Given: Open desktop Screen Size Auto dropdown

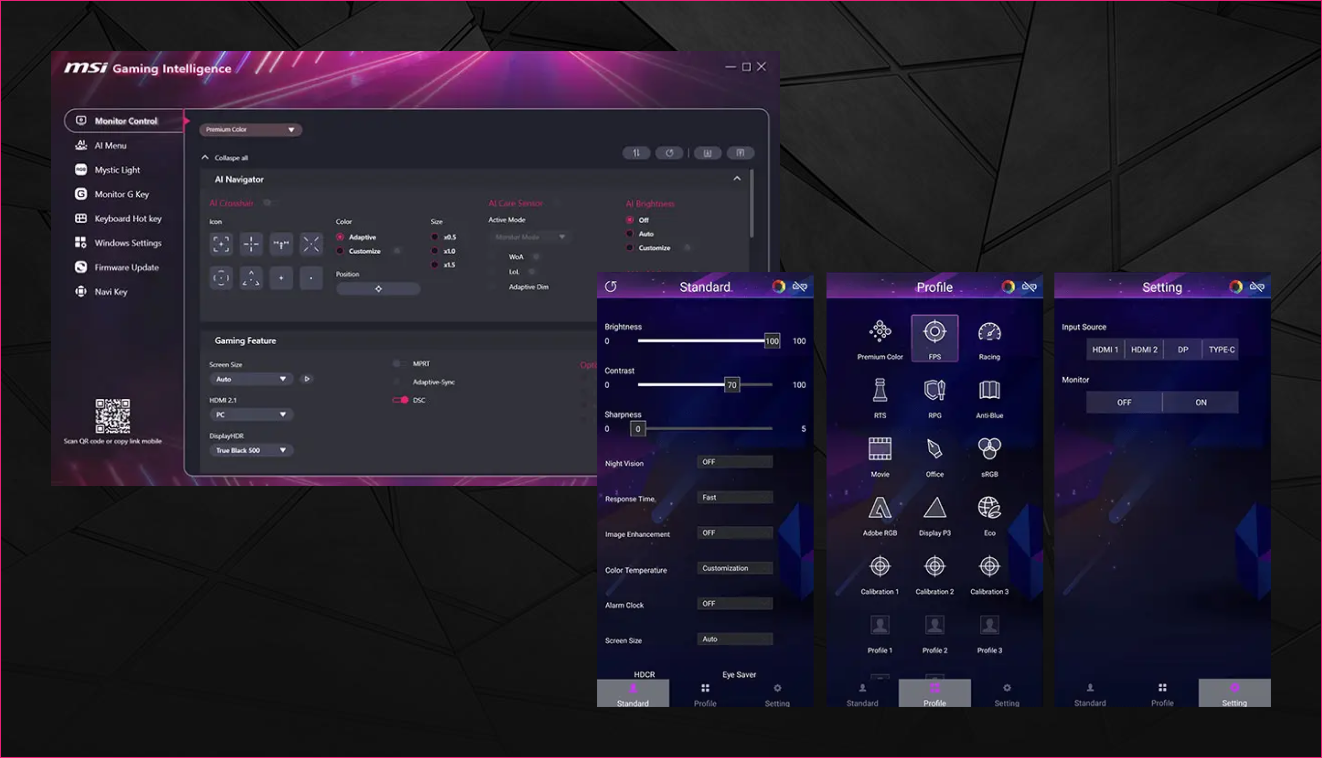Looking at the screenshot, I should (x=251, y=379).
